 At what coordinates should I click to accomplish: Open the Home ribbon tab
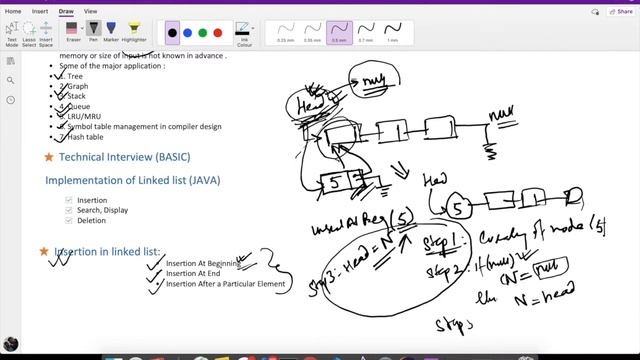pyautogui.click(x=13, y=11)
